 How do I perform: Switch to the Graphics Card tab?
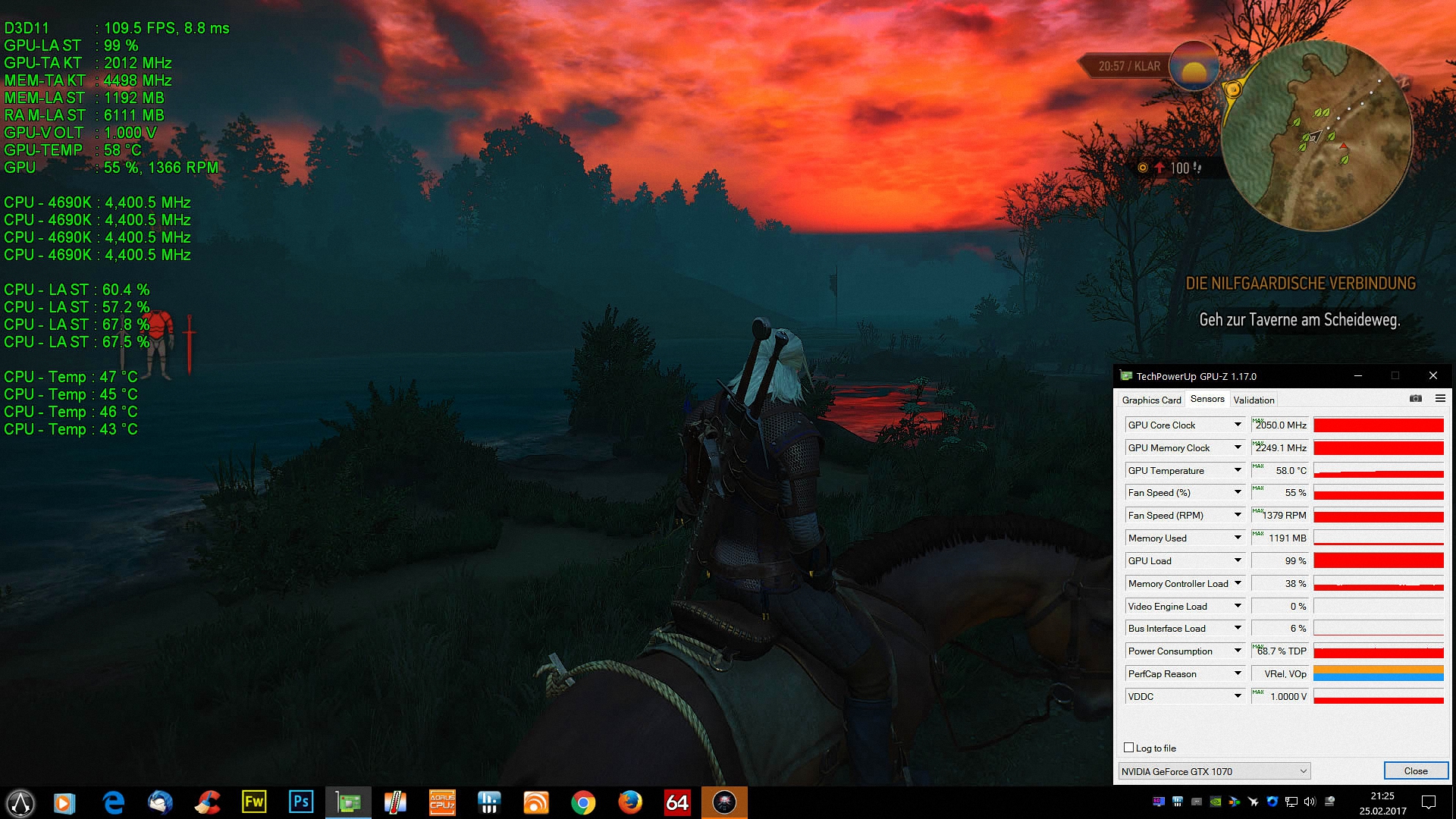pyautogui.click(x=1151, y=400)
